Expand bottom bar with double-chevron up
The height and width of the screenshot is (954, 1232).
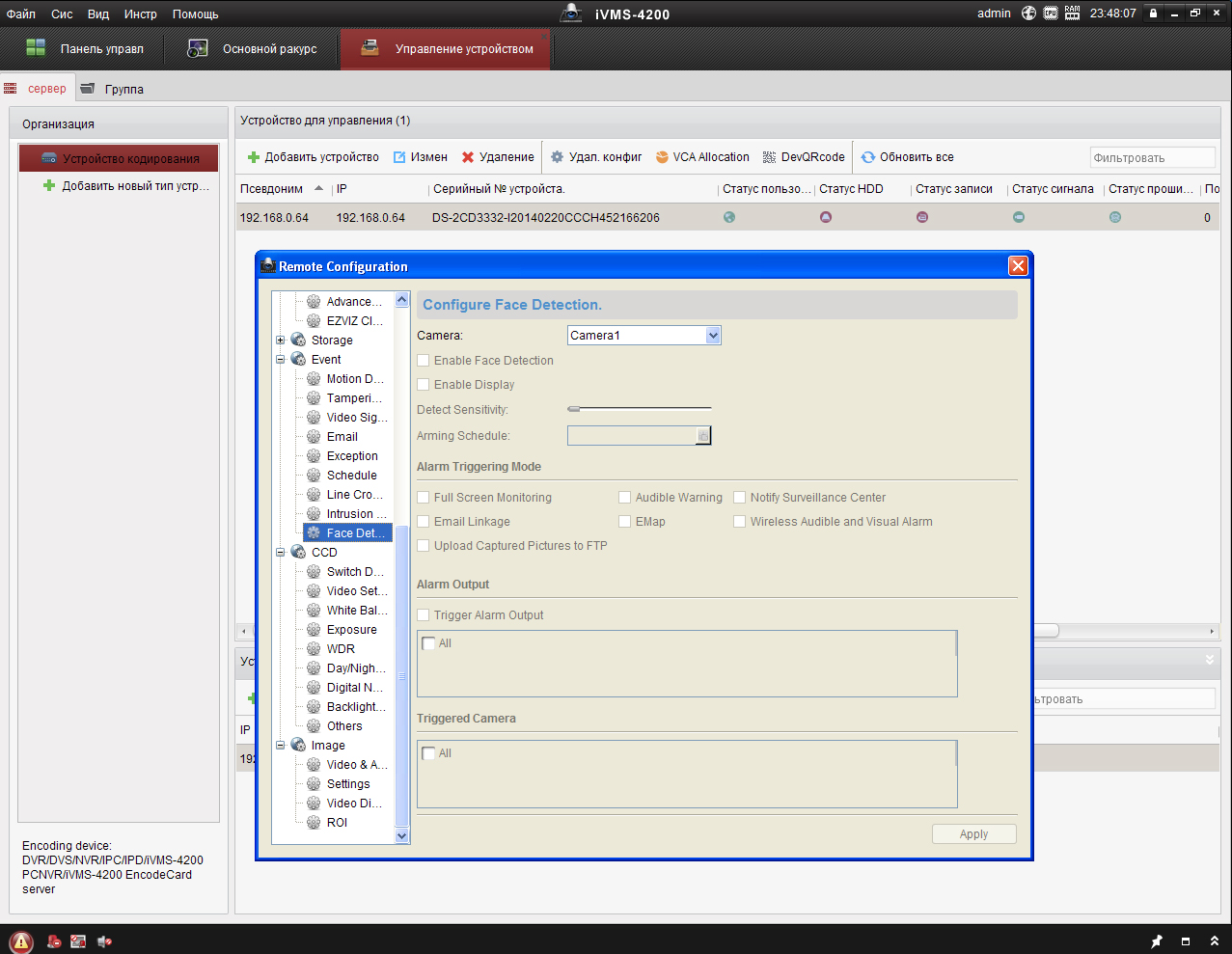click(x=1215, y=941)
